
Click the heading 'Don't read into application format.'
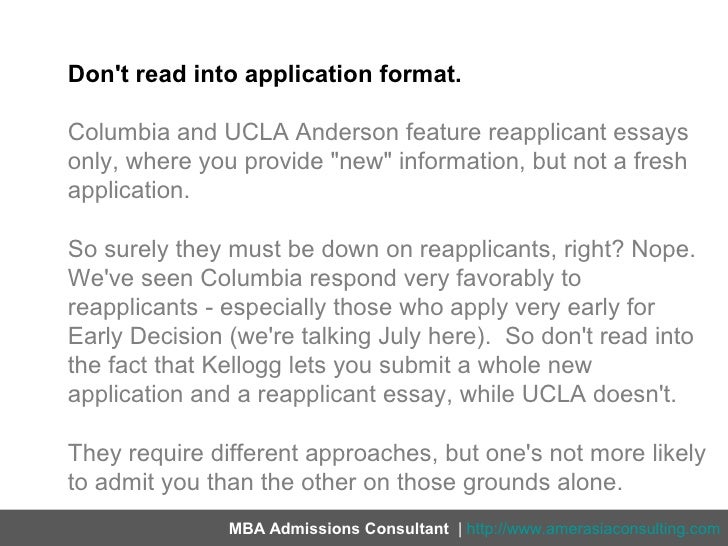tap(265, 74)
